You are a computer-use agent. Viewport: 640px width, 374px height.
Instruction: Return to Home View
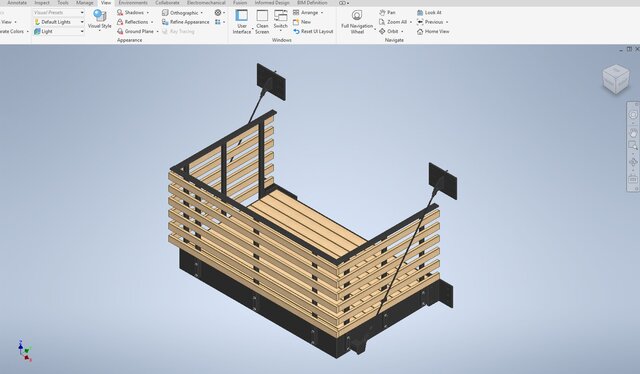point(433,31)
